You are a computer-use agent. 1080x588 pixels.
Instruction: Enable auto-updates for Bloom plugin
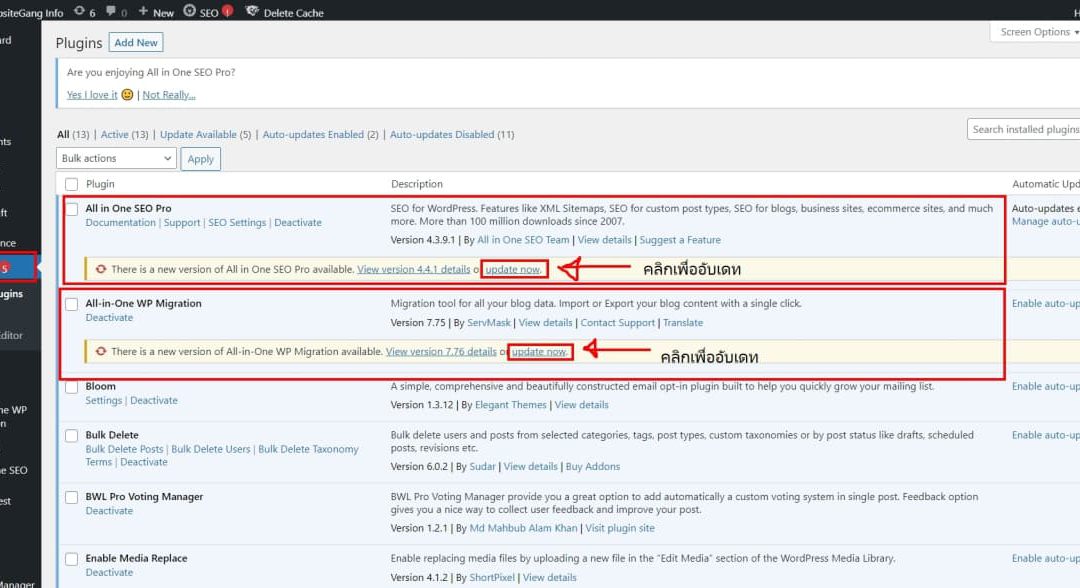click(1046, 386)
